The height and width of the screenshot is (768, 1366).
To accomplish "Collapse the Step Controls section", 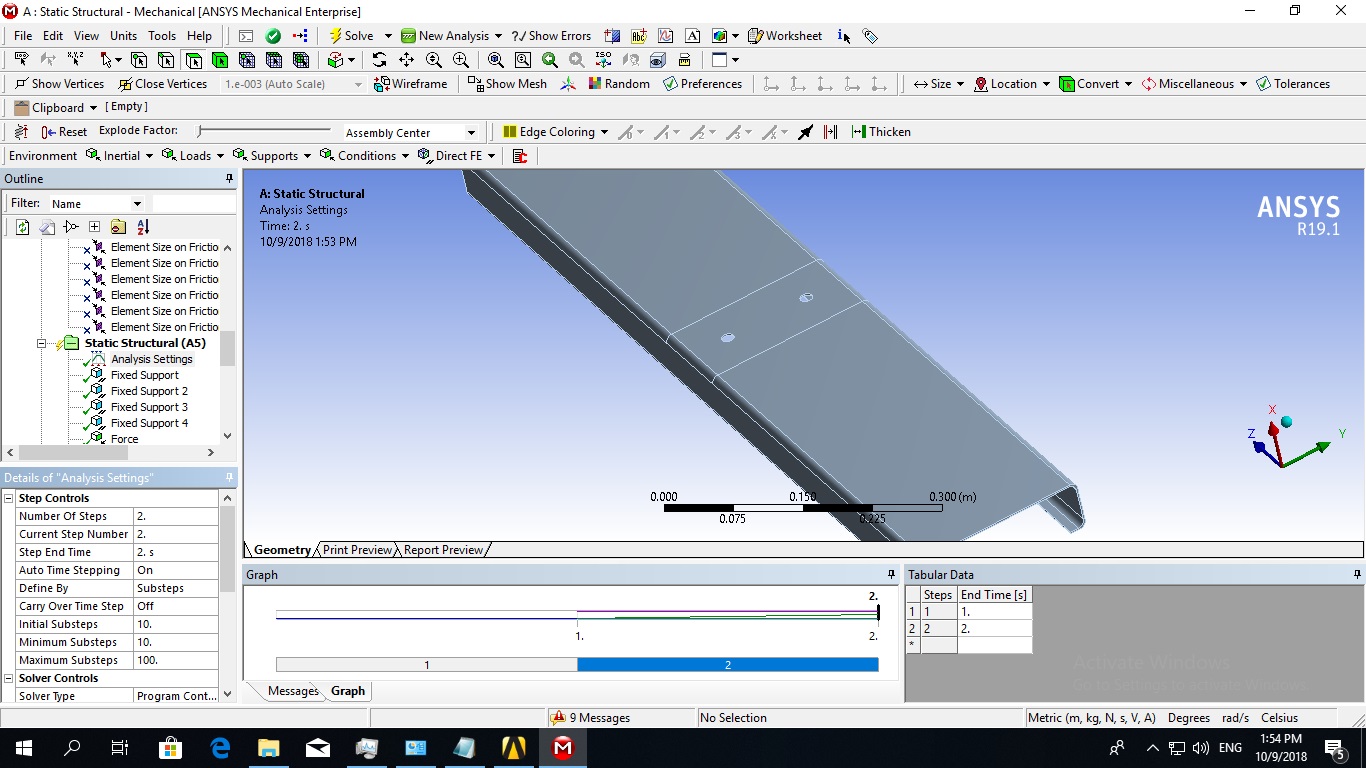I will (x=9, y=498).
